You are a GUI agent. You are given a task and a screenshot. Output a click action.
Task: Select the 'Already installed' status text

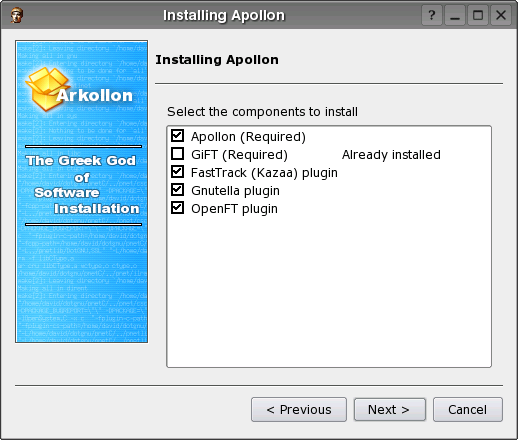[x=391, y=155]
